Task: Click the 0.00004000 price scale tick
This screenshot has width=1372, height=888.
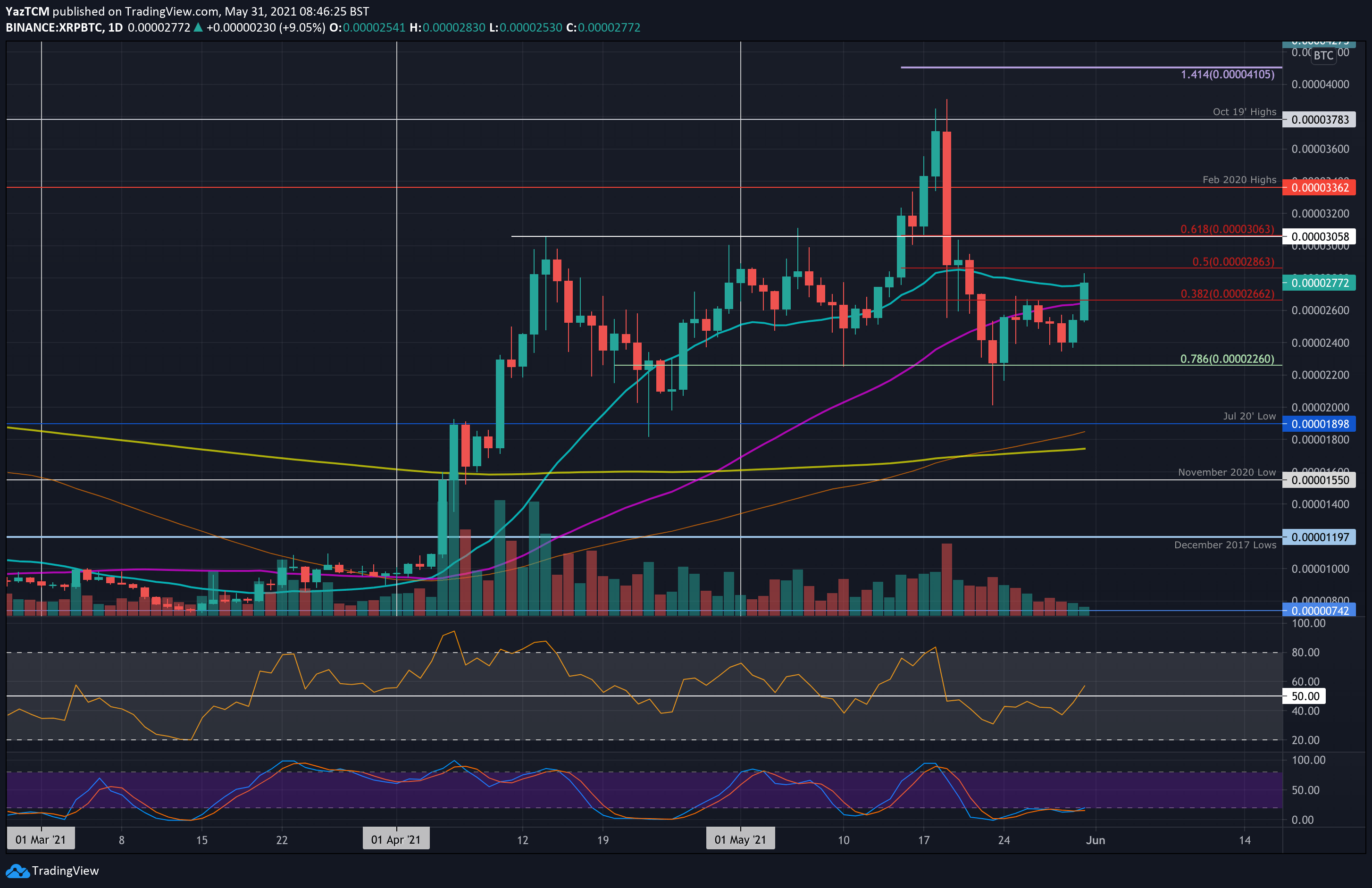Action: (1320, 84)
